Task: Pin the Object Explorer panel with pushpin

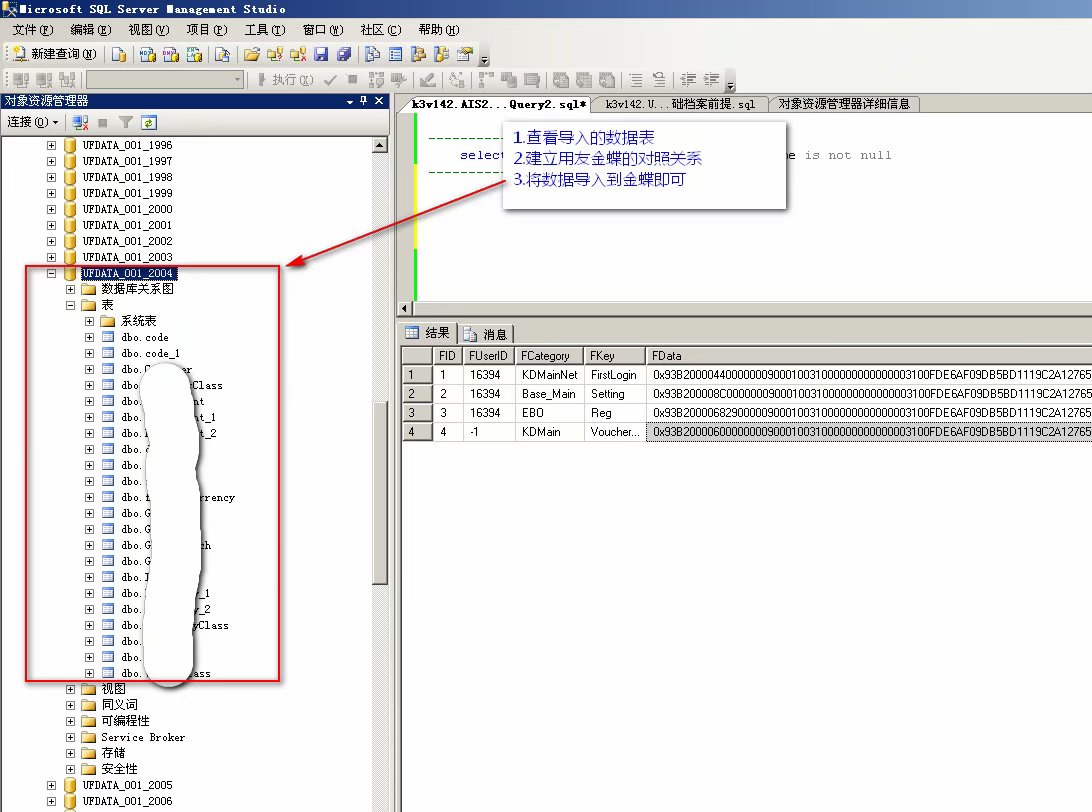Action: 363,101
